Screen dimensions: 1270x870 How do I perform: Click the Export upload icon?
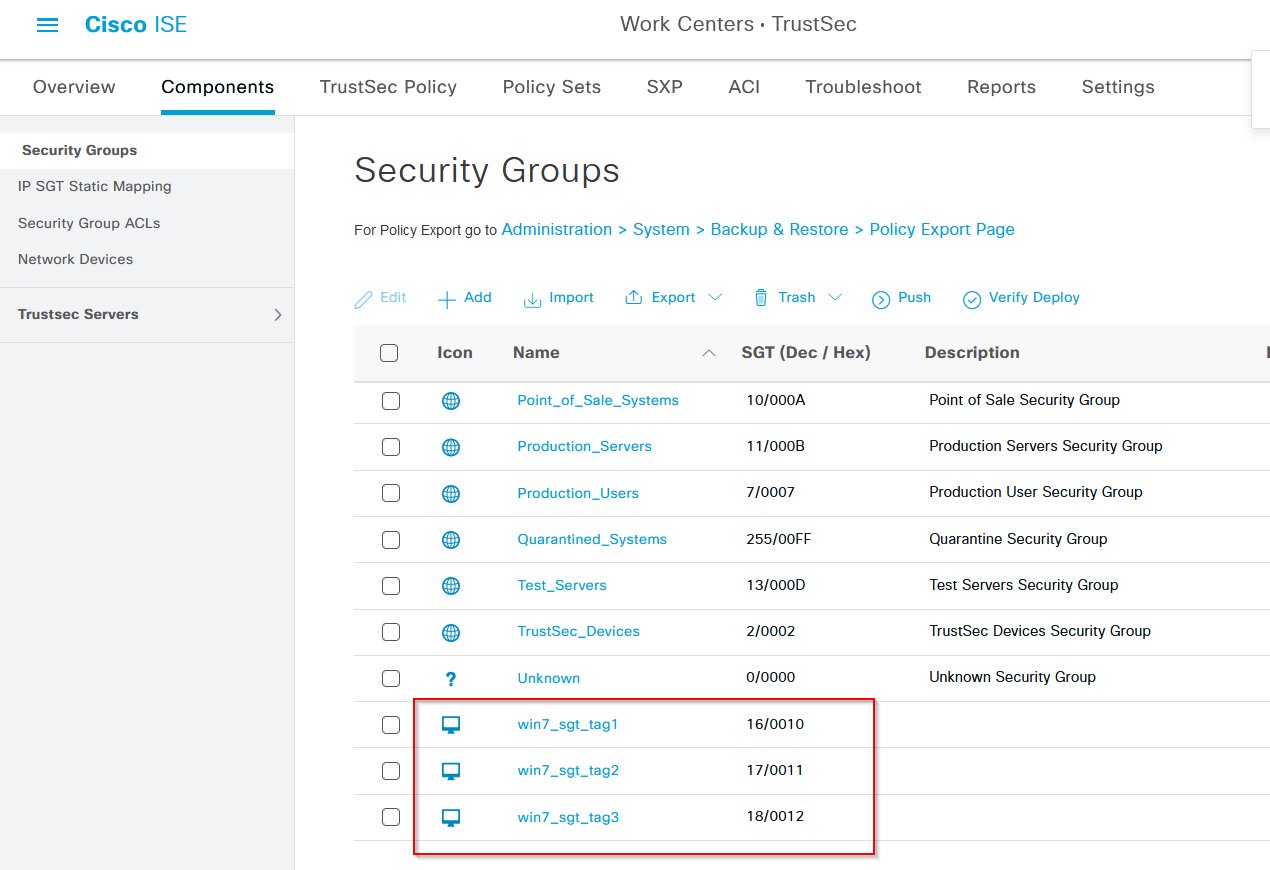tap(633, 298)
